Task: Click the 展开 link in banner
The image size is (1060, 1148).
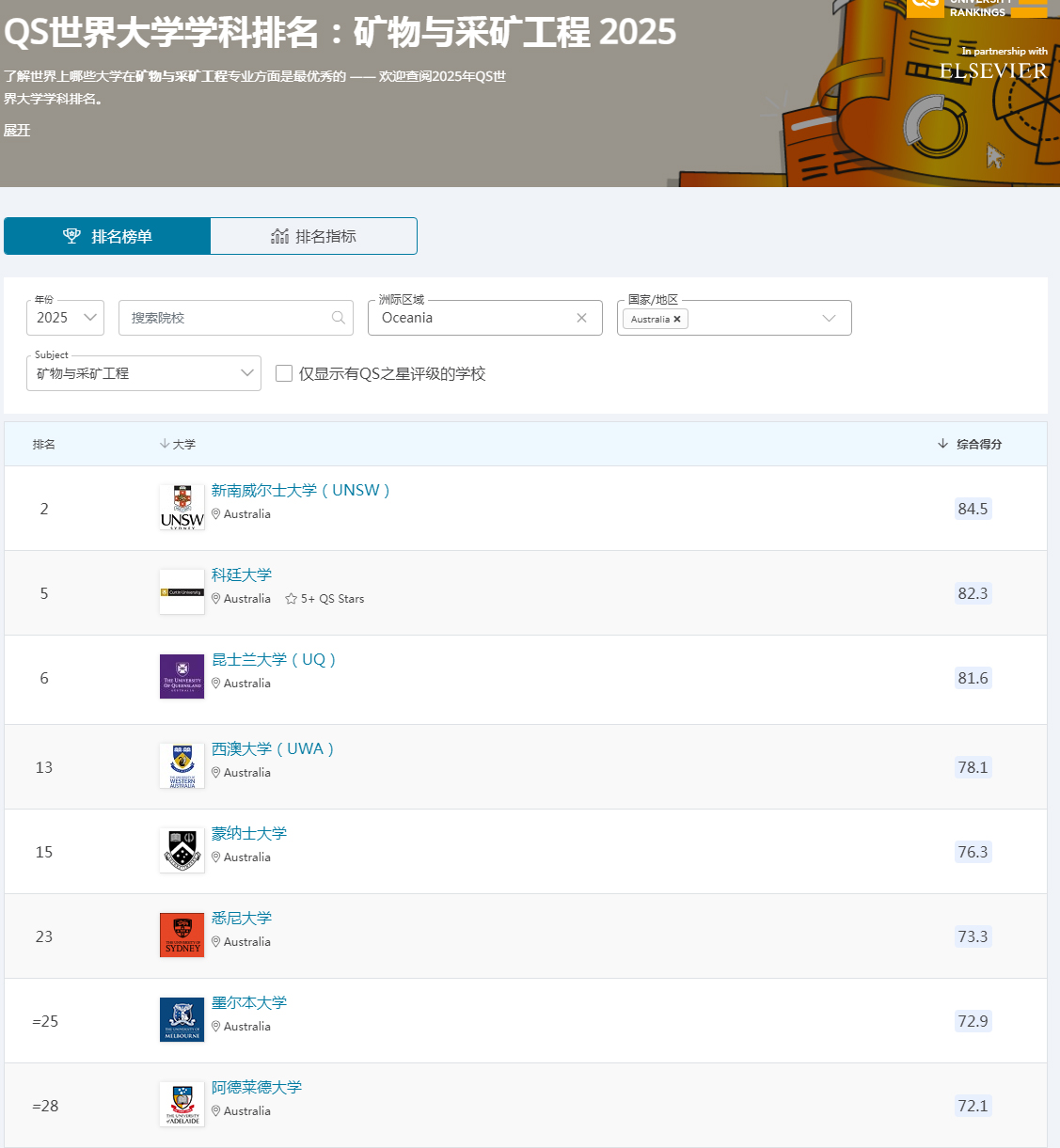Action: (x=17, y=130)
